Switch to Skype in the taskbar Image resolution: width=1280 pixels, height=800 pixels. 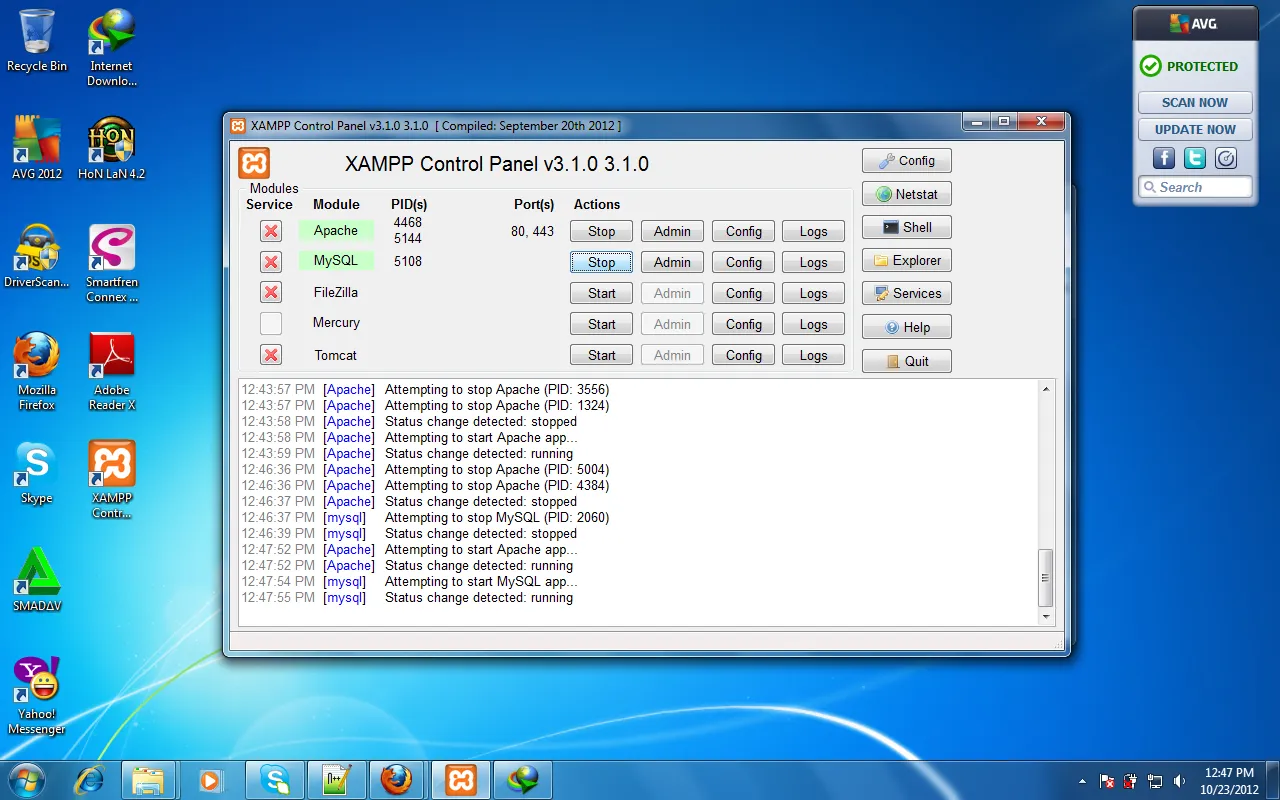pos(275,780)
